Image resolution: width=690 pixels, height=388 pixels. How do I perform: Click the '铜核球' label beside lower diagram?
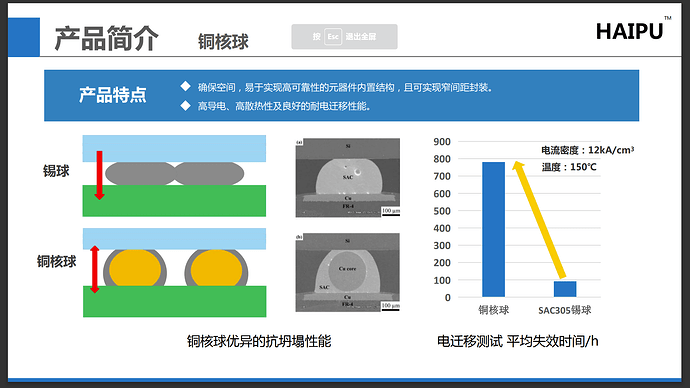56,261
